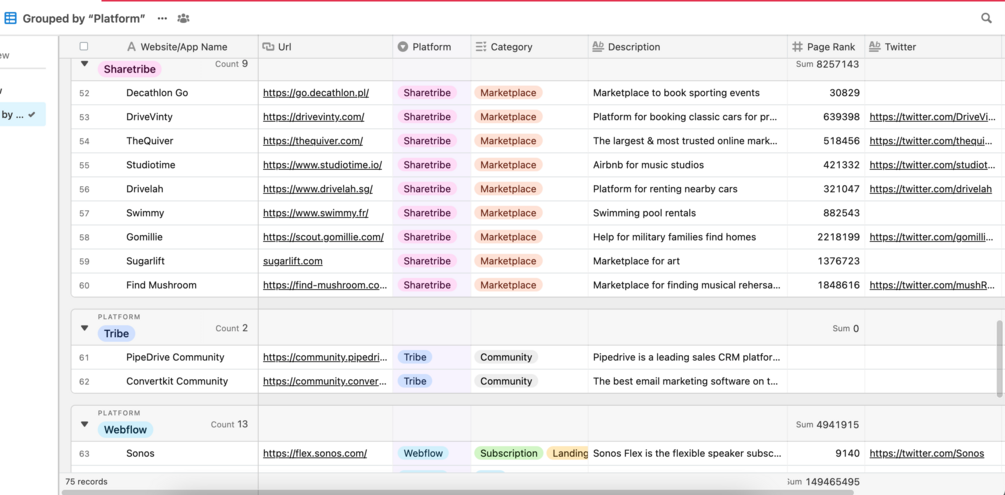Click the vertical scrollbar on the right

(999, 358)
